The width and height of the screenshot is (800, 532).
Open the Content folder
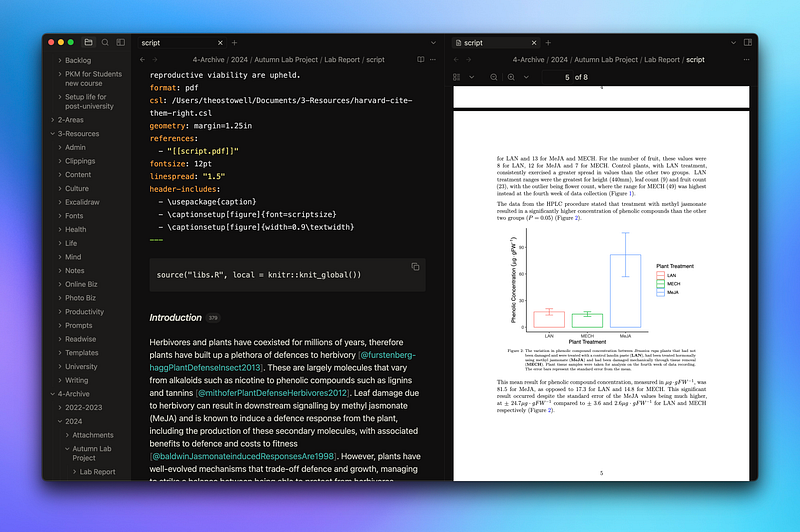click(x=78, y=174)
